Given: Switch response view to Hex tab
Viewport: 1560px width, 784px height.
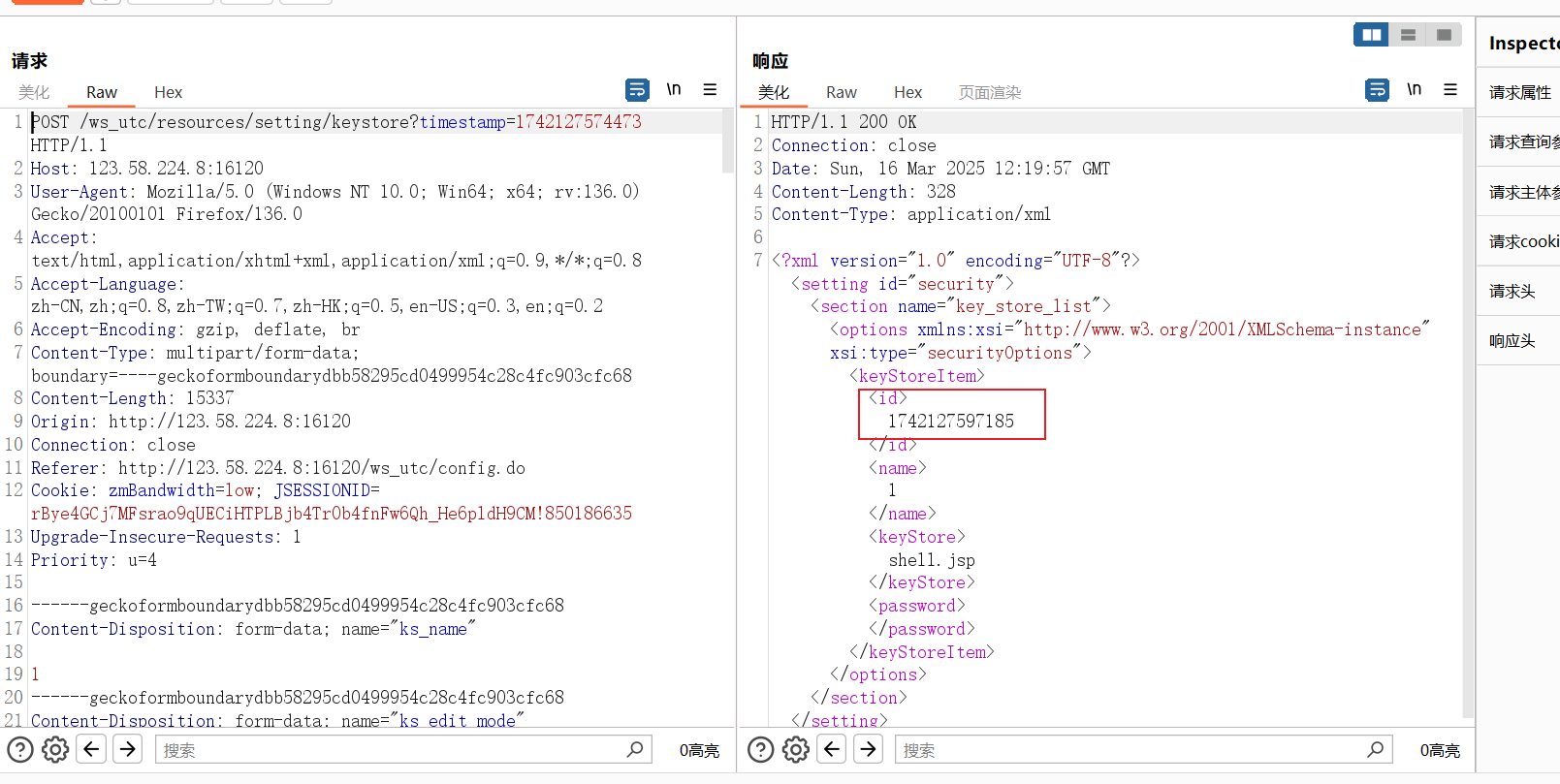Looking at the screenshot, I should [x=907, y=92].
